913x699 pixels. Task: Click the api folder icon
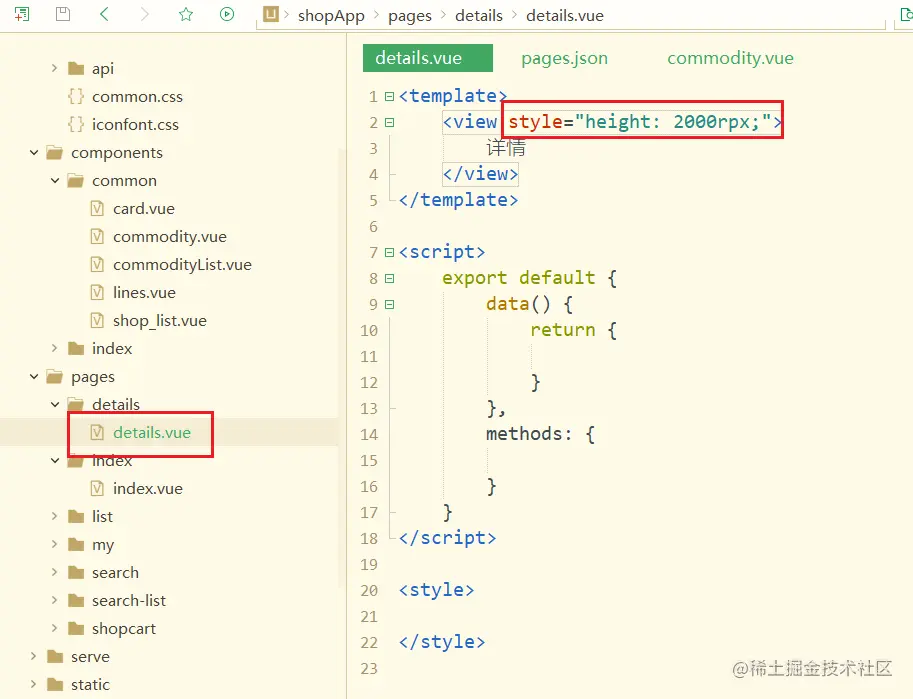coord(76,69)
